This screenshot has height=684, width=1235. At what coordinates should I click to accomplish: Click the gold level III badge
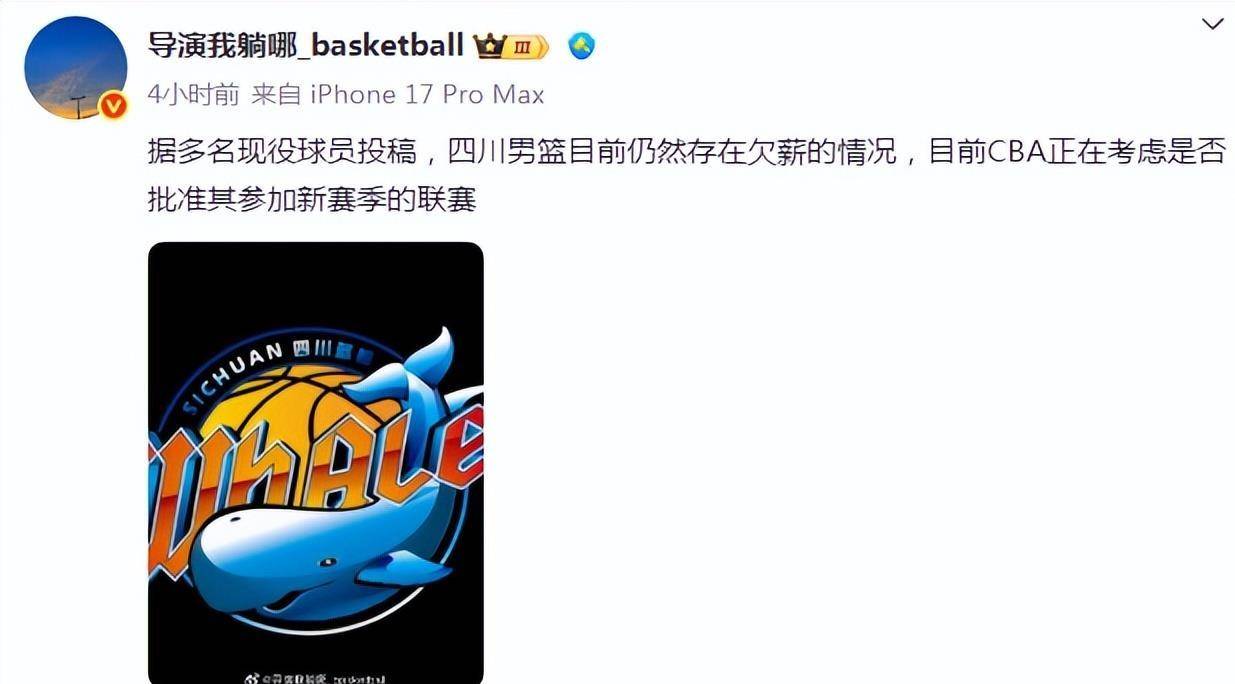tap(525, 46)
